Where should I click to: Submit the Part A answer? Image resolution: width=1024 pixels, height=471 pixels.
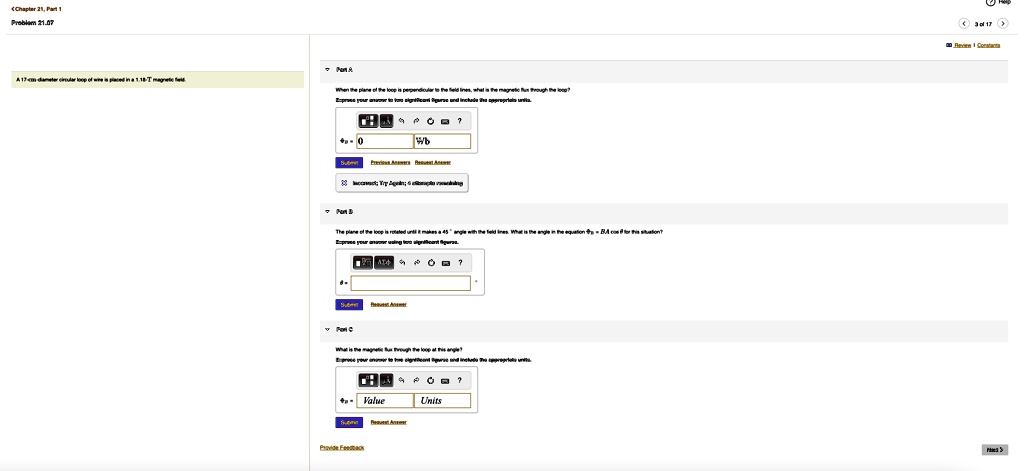[349, 163]
